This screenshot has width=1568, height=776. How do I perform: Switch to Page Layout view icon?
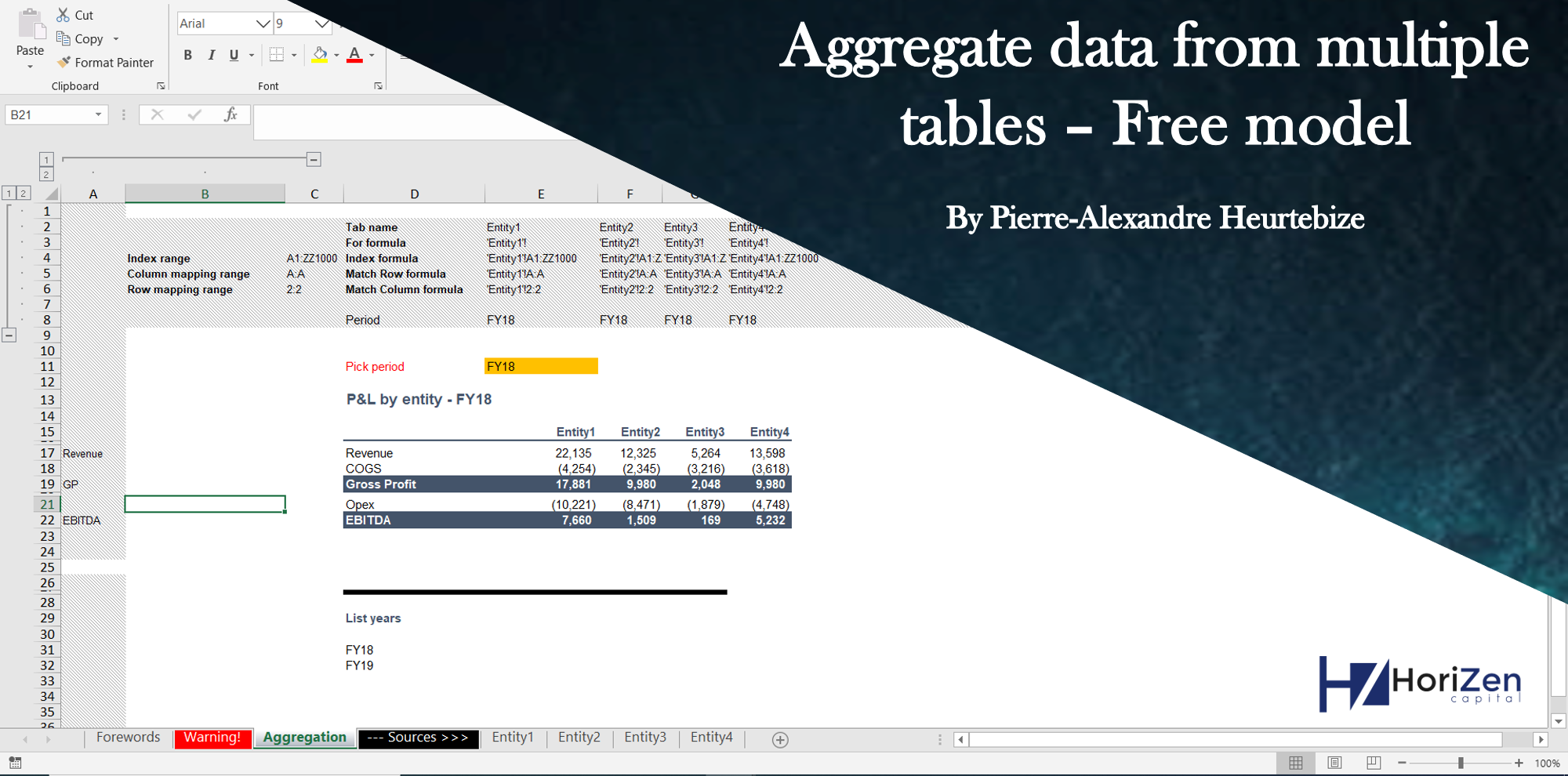click(1334, 763)
